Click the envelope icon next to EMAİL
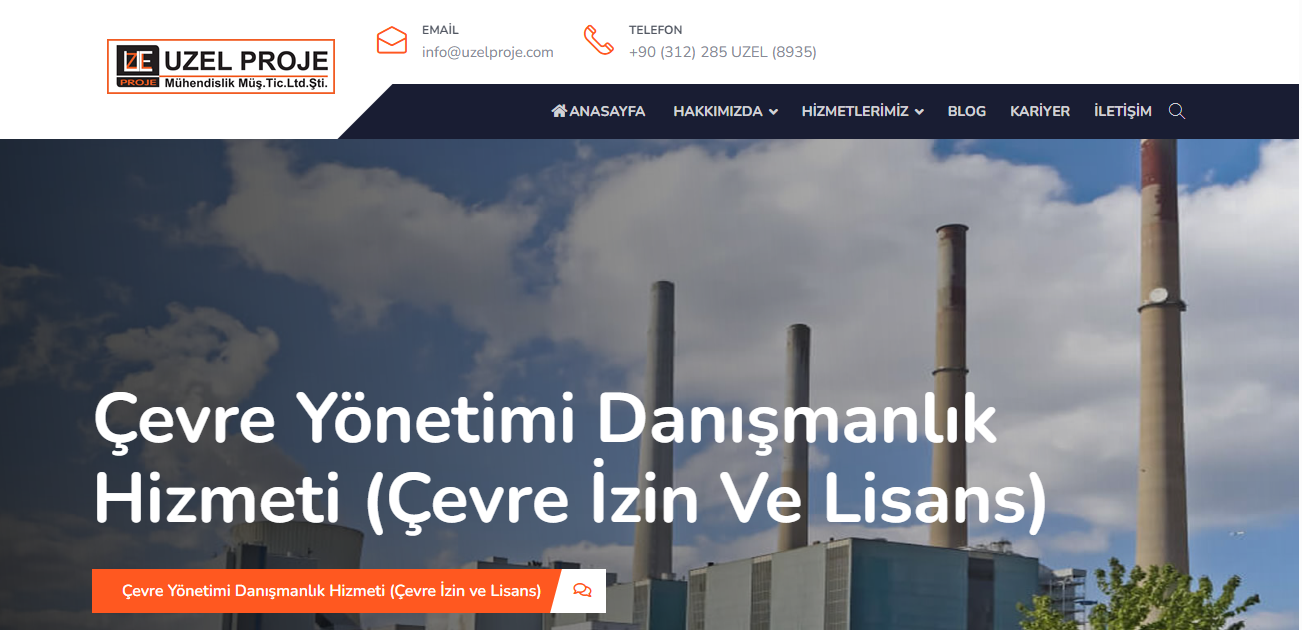 [x=392, y=40]
